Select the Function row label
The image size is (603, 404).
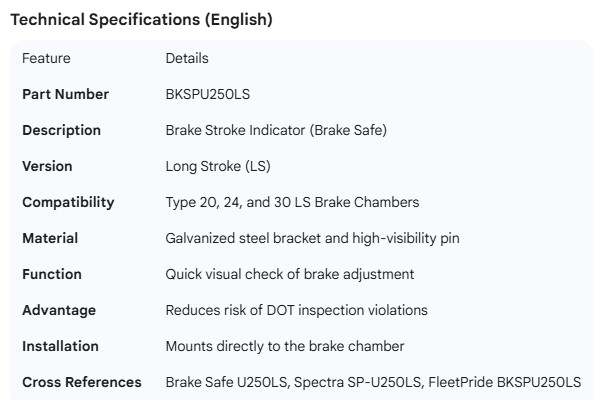coord(52,274)
